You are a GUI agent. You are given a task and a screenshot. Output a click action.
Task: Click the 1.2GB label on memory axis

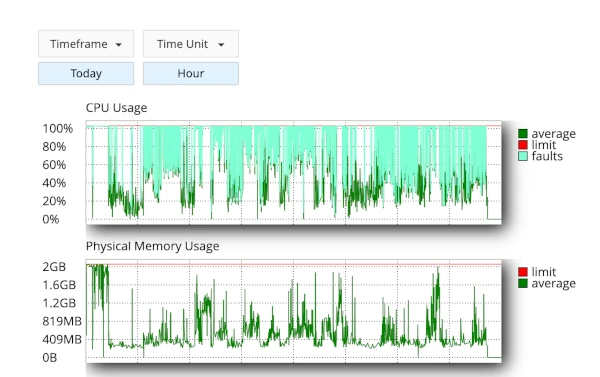click(59, 303)
